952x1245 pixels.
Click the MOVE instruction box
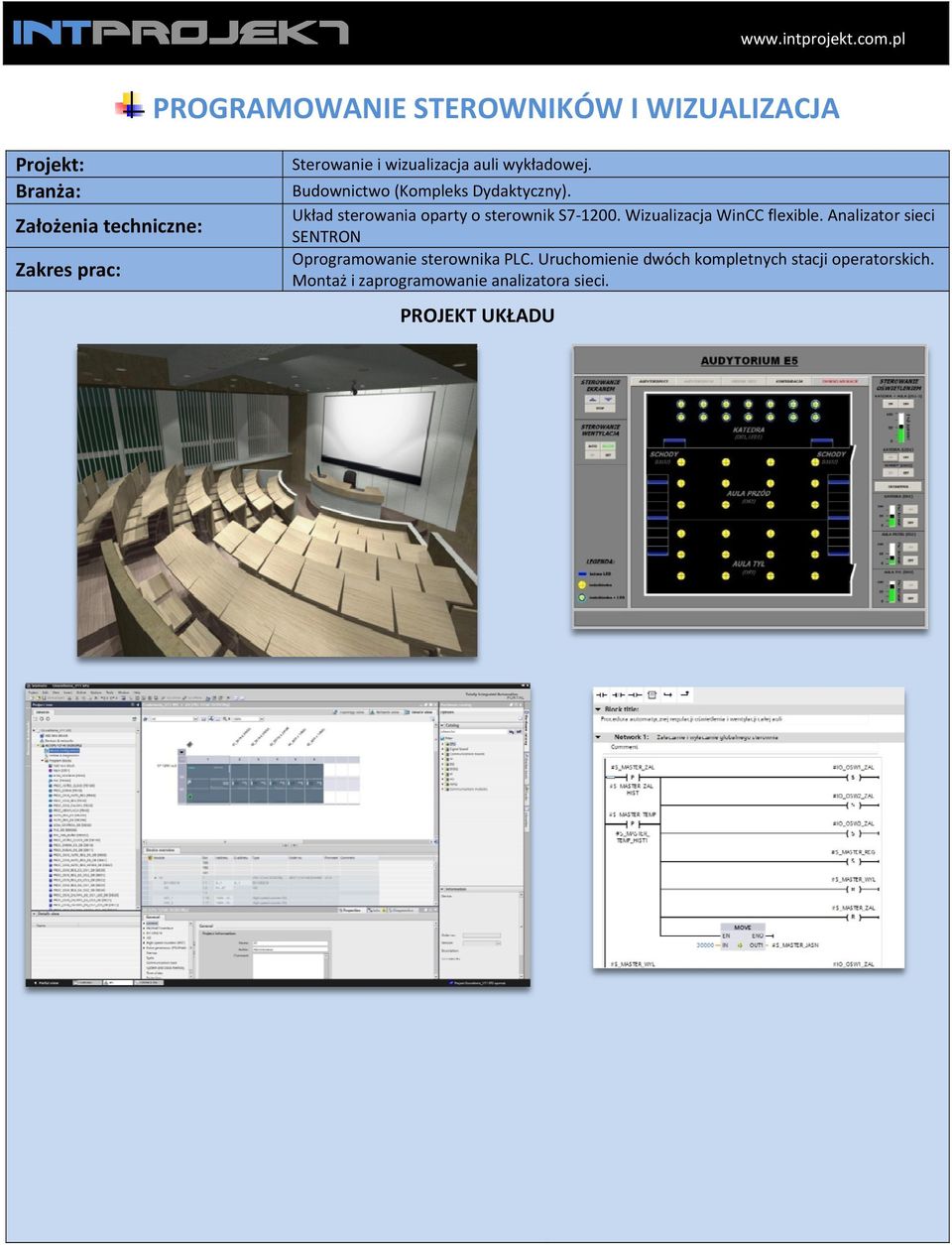pyautogui.click(x=743, y=936)
